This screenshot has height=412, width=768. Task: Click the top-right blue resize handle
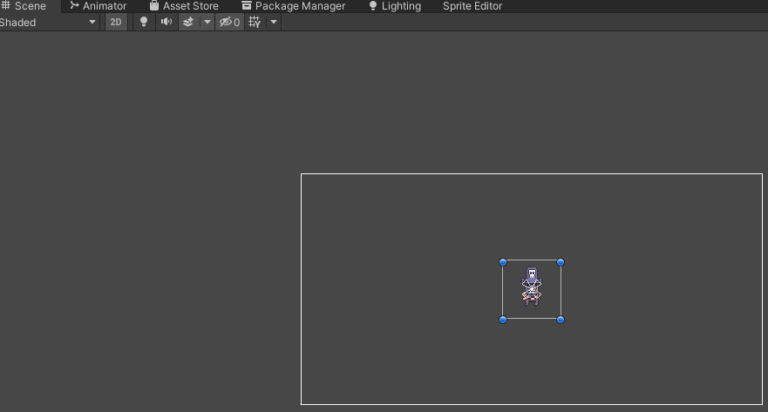coord(560,263)
